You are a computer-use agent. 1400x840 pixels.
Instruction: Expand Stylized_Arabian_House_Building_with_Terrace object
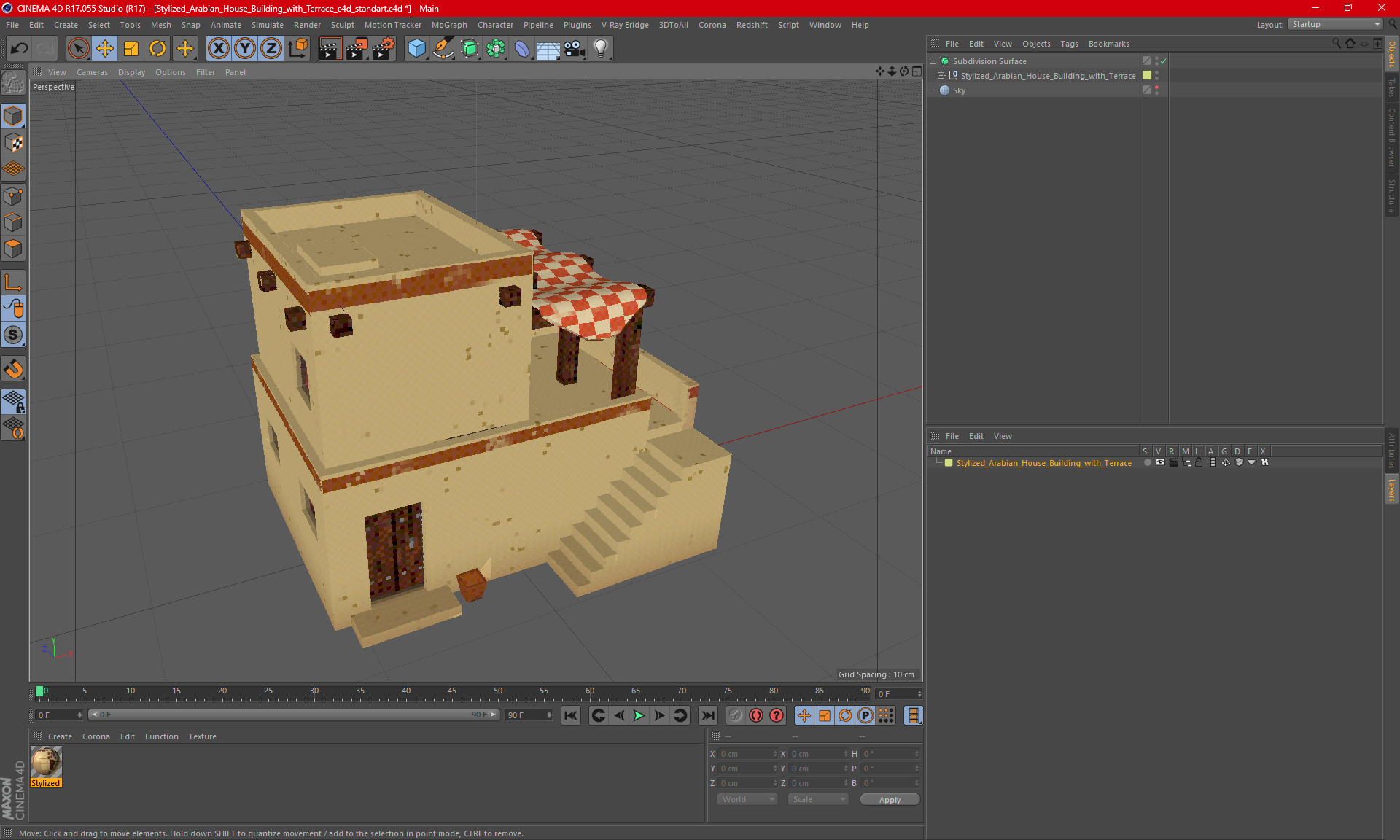(941, 76)
